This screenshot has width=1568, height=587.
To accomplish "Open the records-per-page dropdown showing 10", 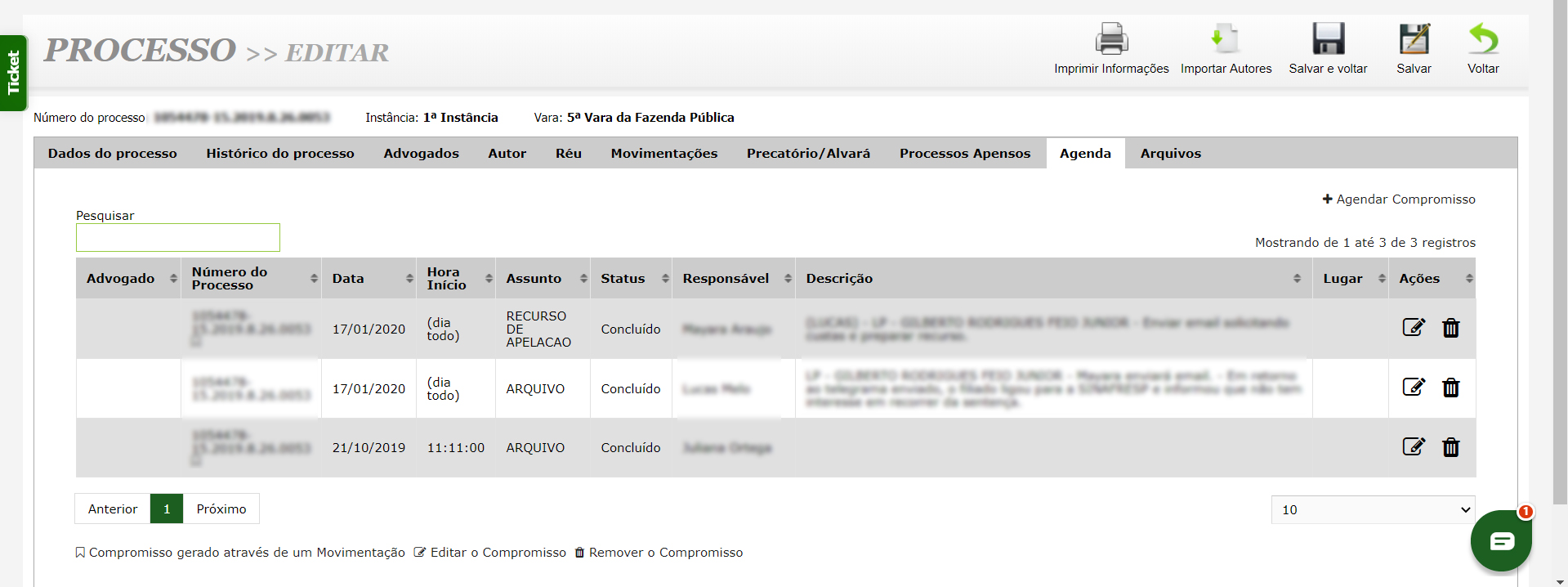I will pyautogui.click(x=1373, y=509).
